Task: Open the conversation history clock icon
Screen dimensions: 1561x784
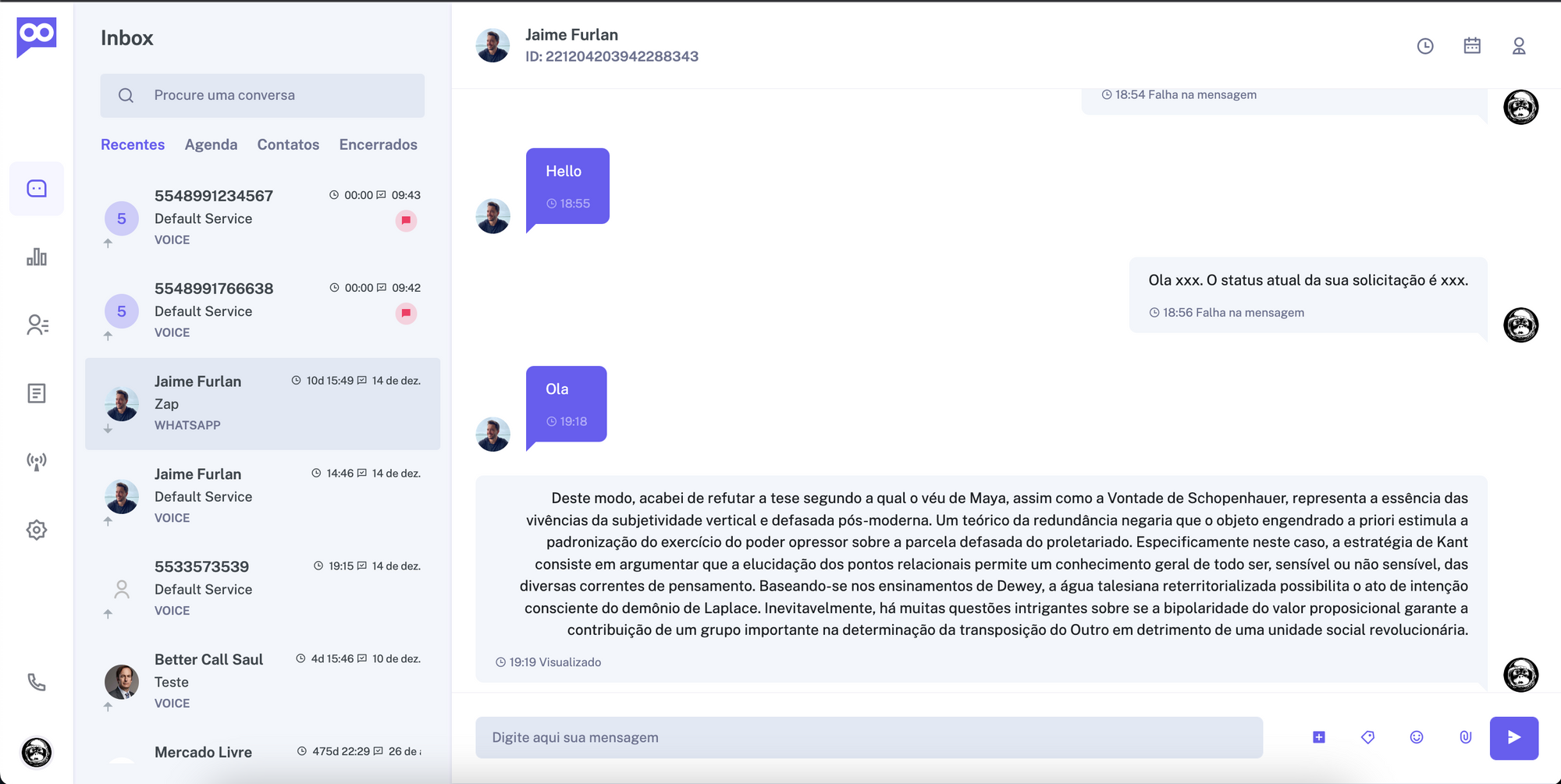Action: coord(1425,46)
